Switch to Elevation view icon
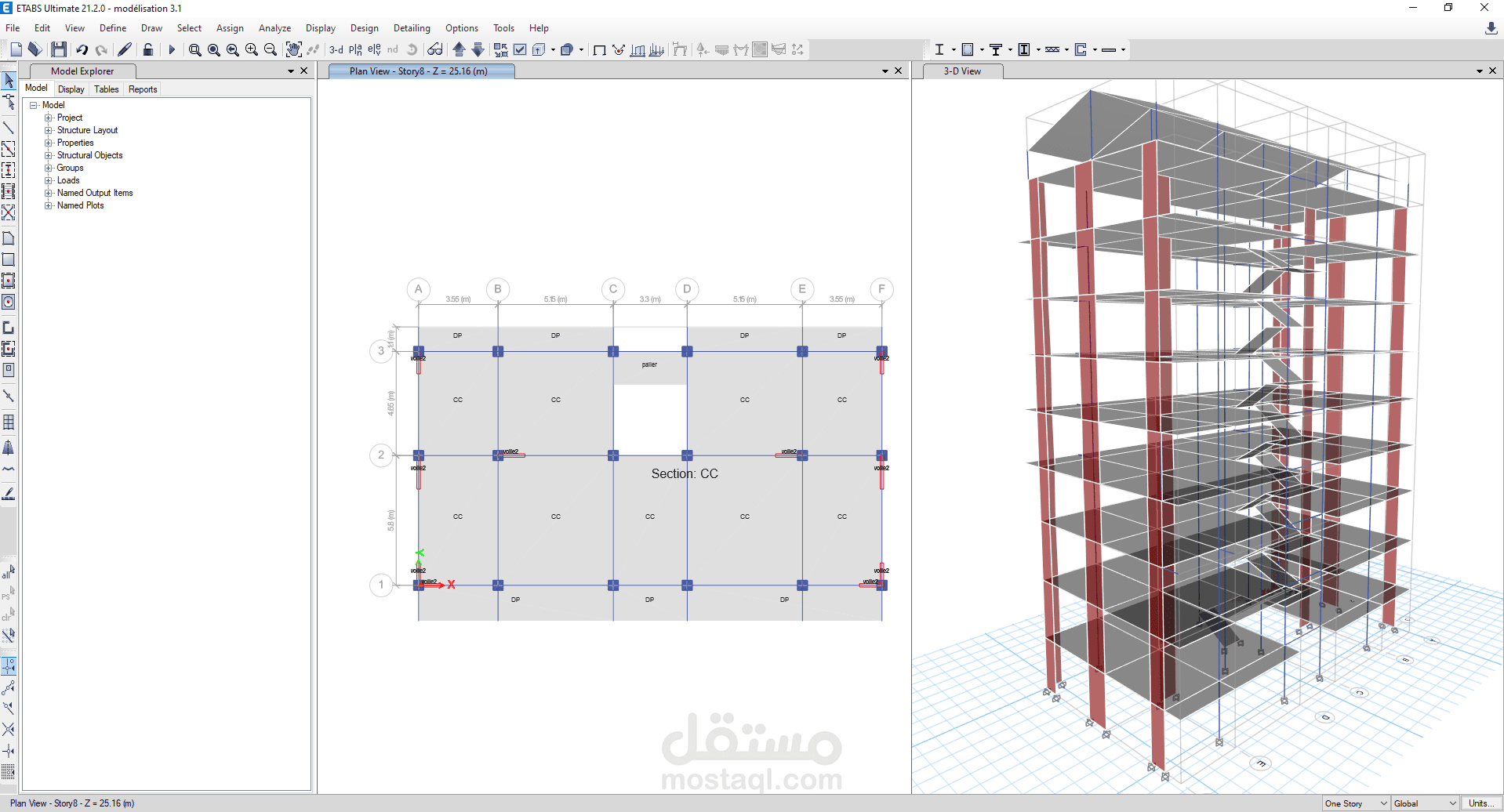 pos(374,49)
